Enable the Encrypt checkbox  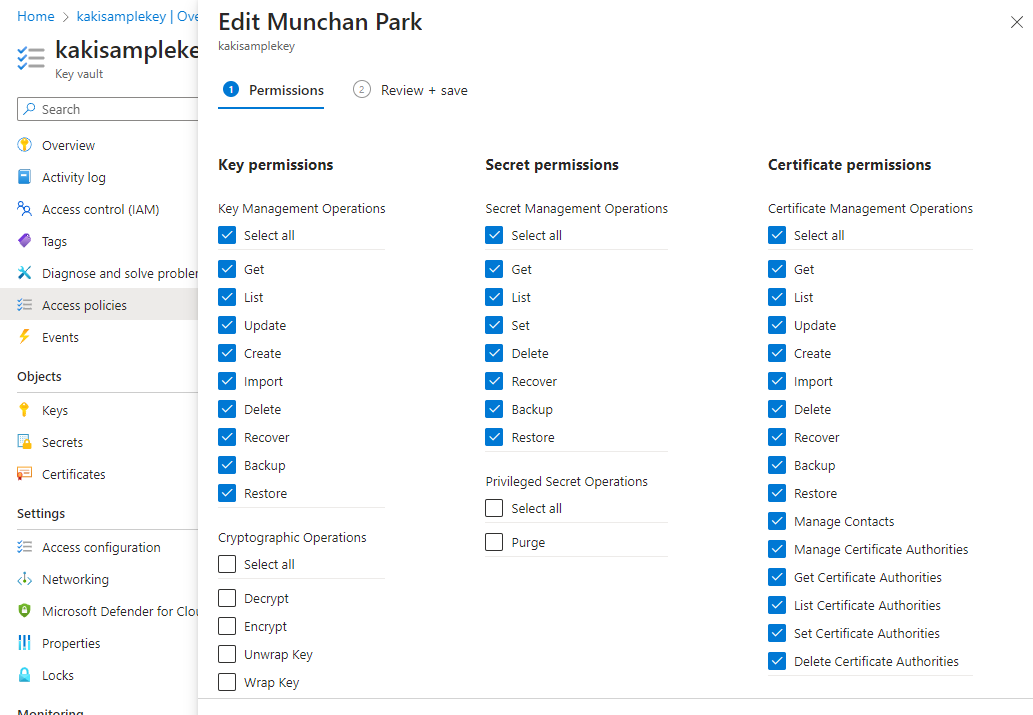[x=227, y=626]
